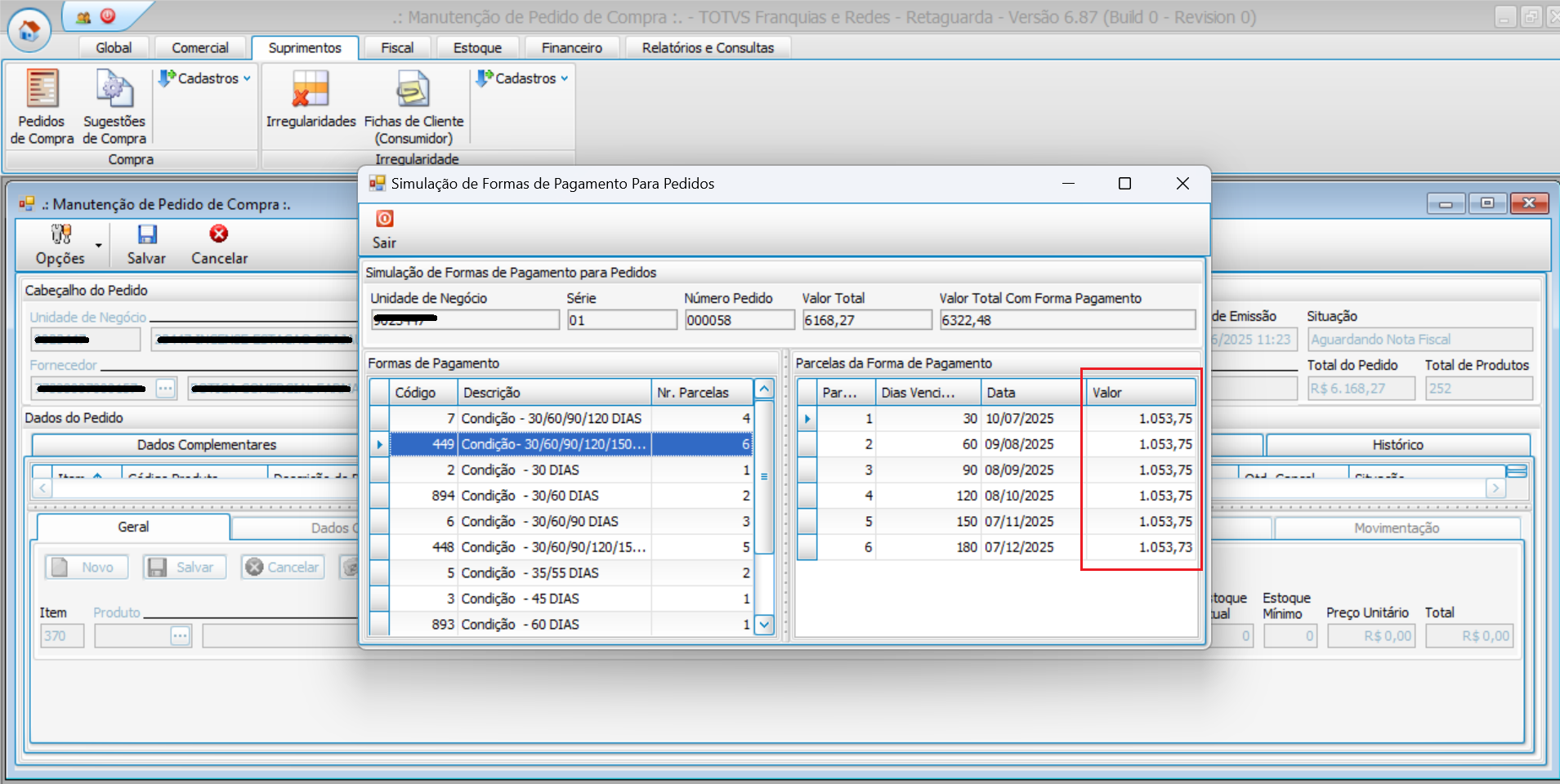Click the Número Pedido field

pyautogui.click(x=740, y=320)
